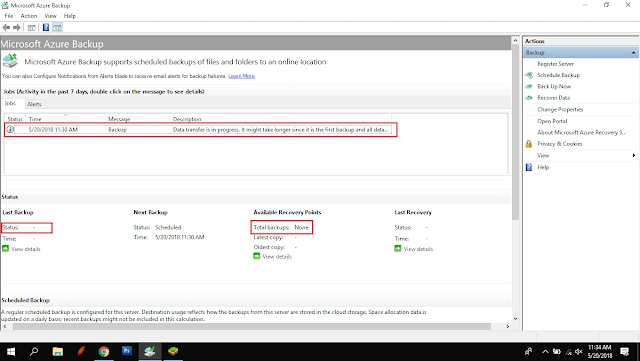Open the View menu in menu bar

tap(51, 16)
